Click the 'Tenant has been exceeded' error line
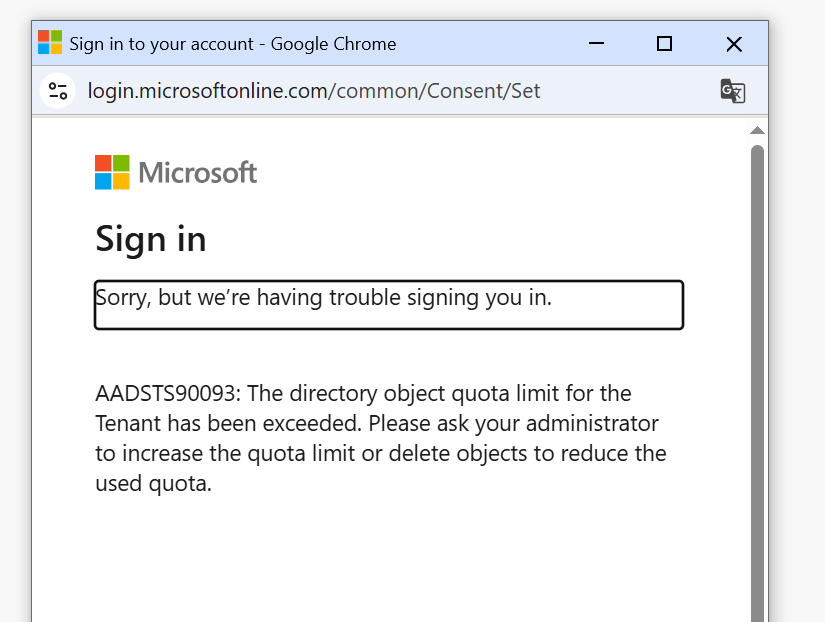Screen dimensions: 825x622 (x=377, y=424)
